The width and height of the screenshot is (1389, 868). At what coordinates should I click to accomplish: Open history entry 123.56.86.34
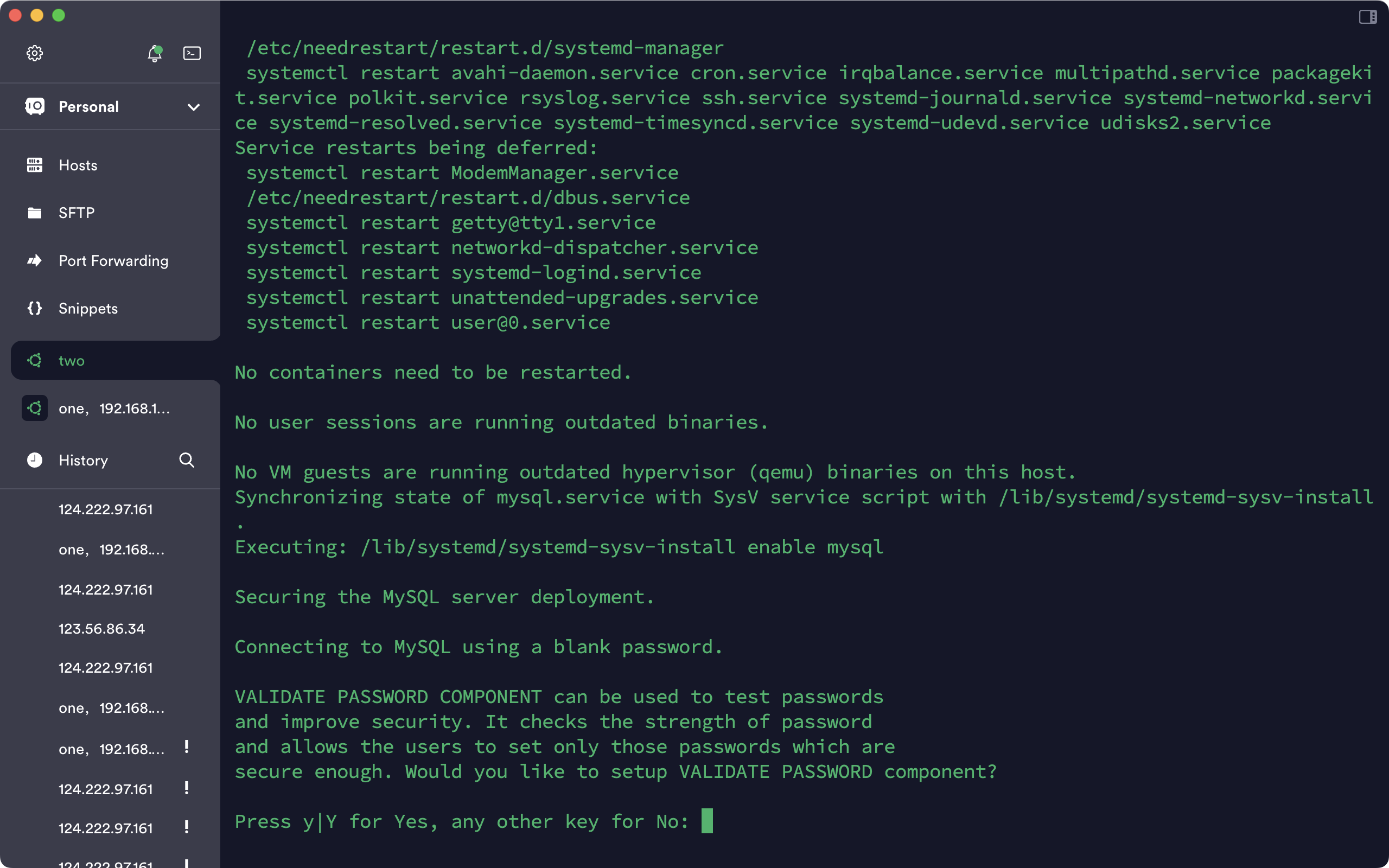point(101,628)
